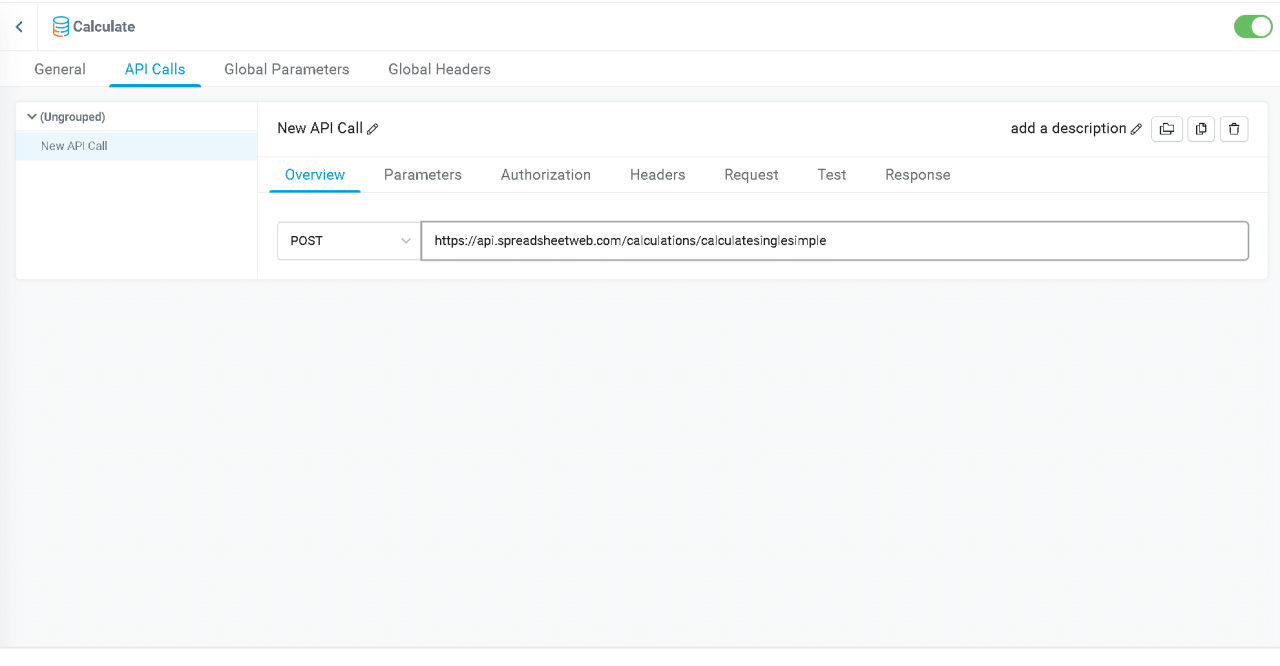Click the pencil icon next to add a description

[1137, 129]
